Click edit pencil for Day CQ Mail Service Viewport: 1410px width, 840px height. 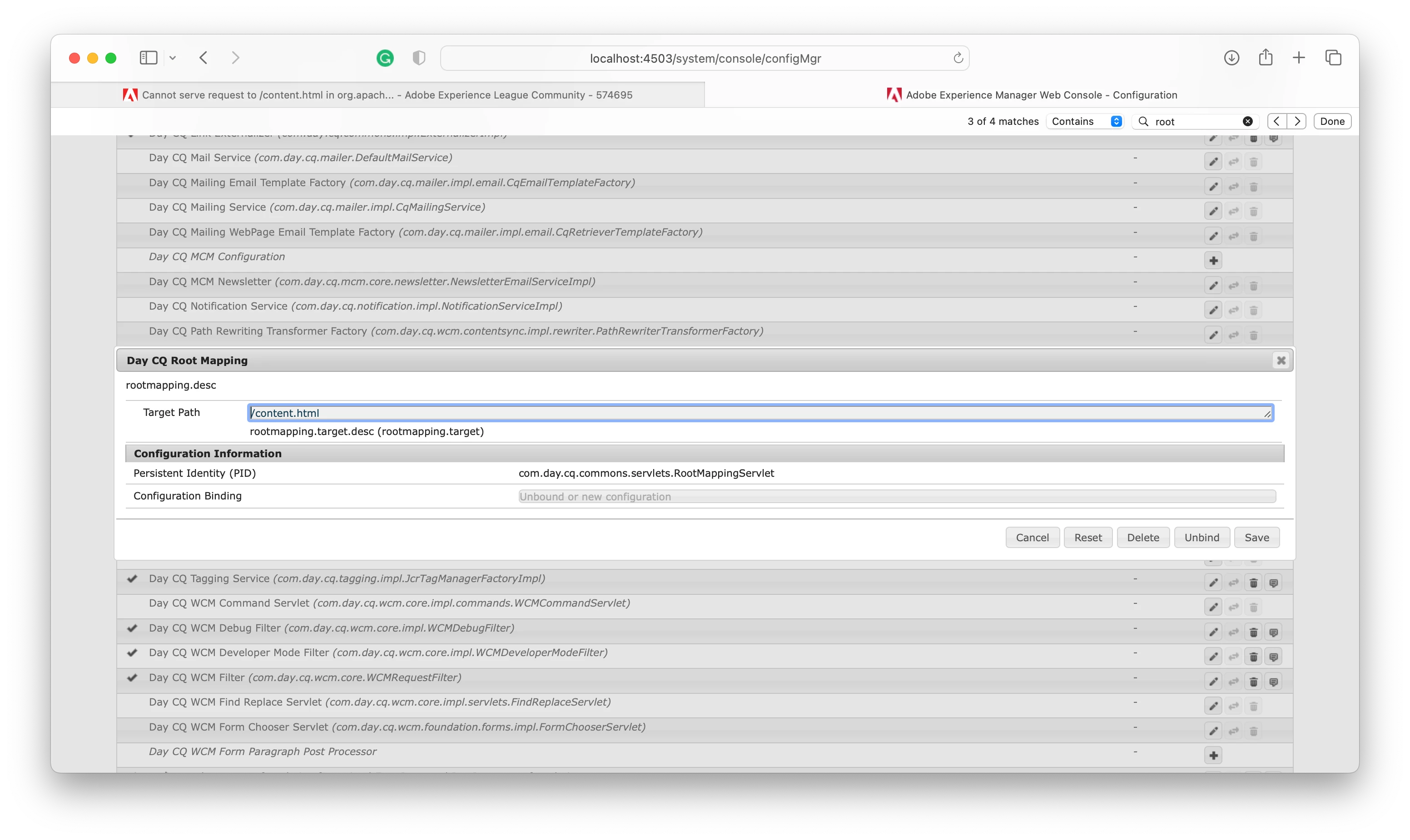coord(1213,162)
